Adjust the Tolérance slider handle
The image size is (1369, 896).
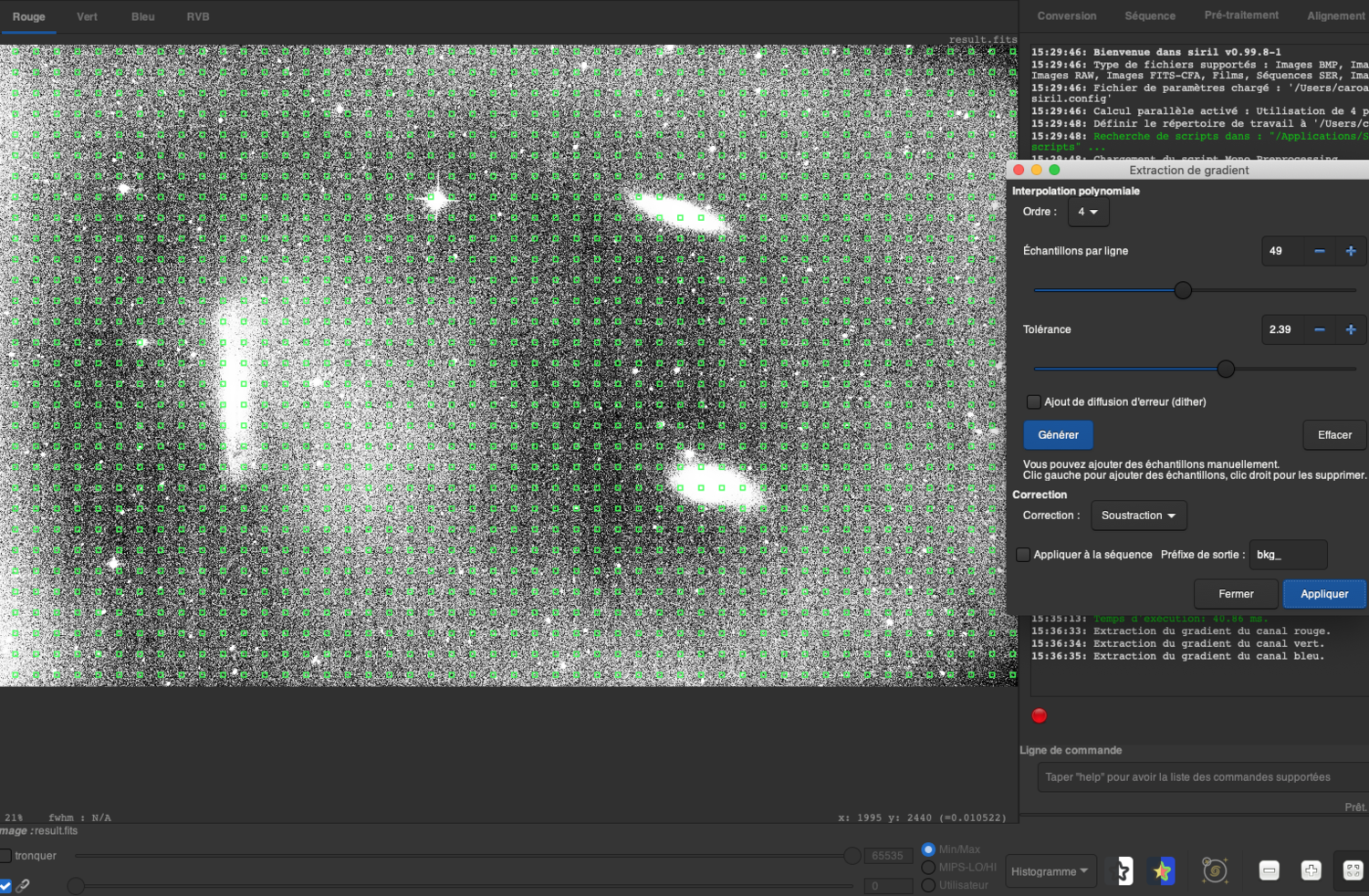pyautogui.click(x=1225, y=369)
